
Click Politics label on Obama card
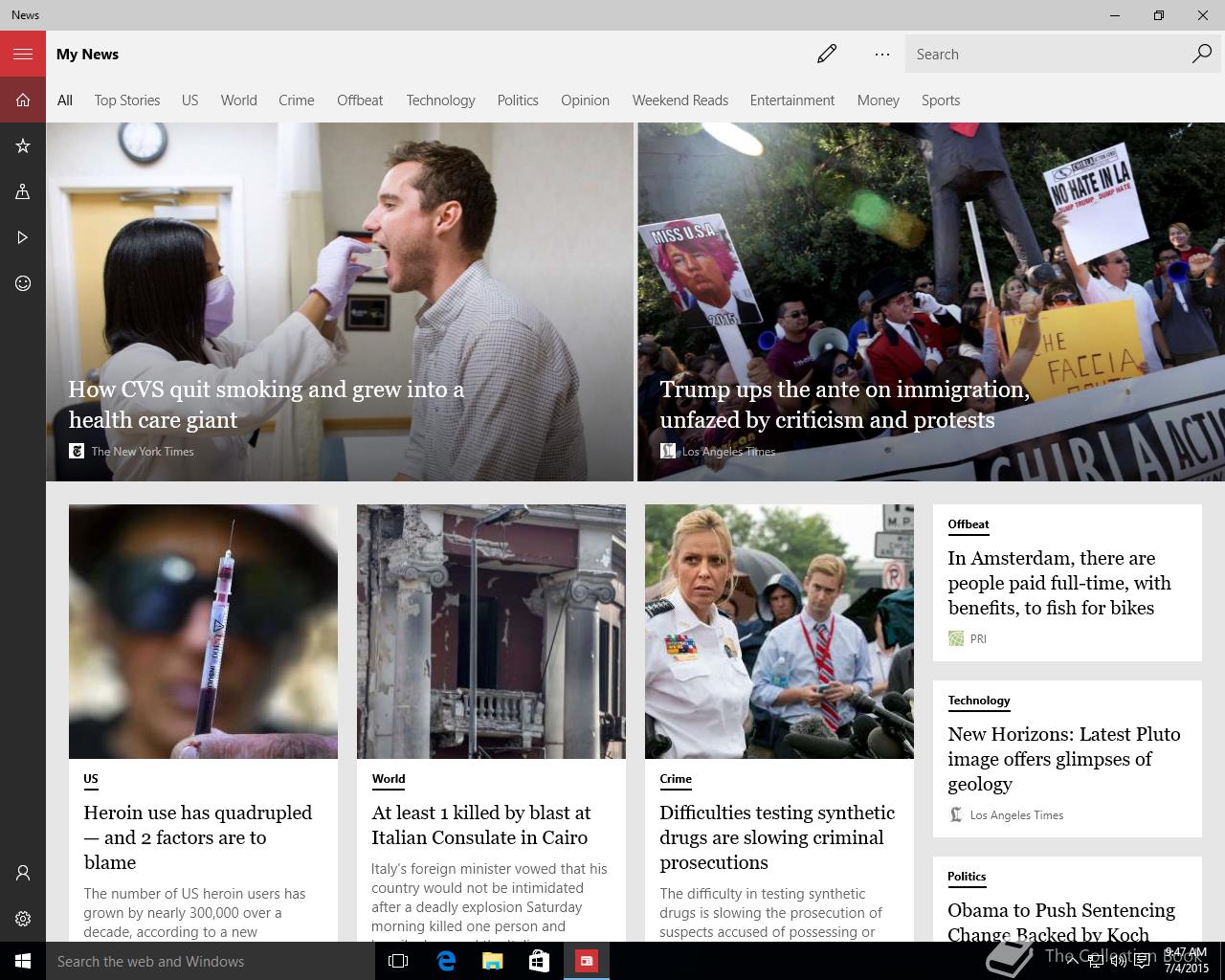(x=967, y=877)
